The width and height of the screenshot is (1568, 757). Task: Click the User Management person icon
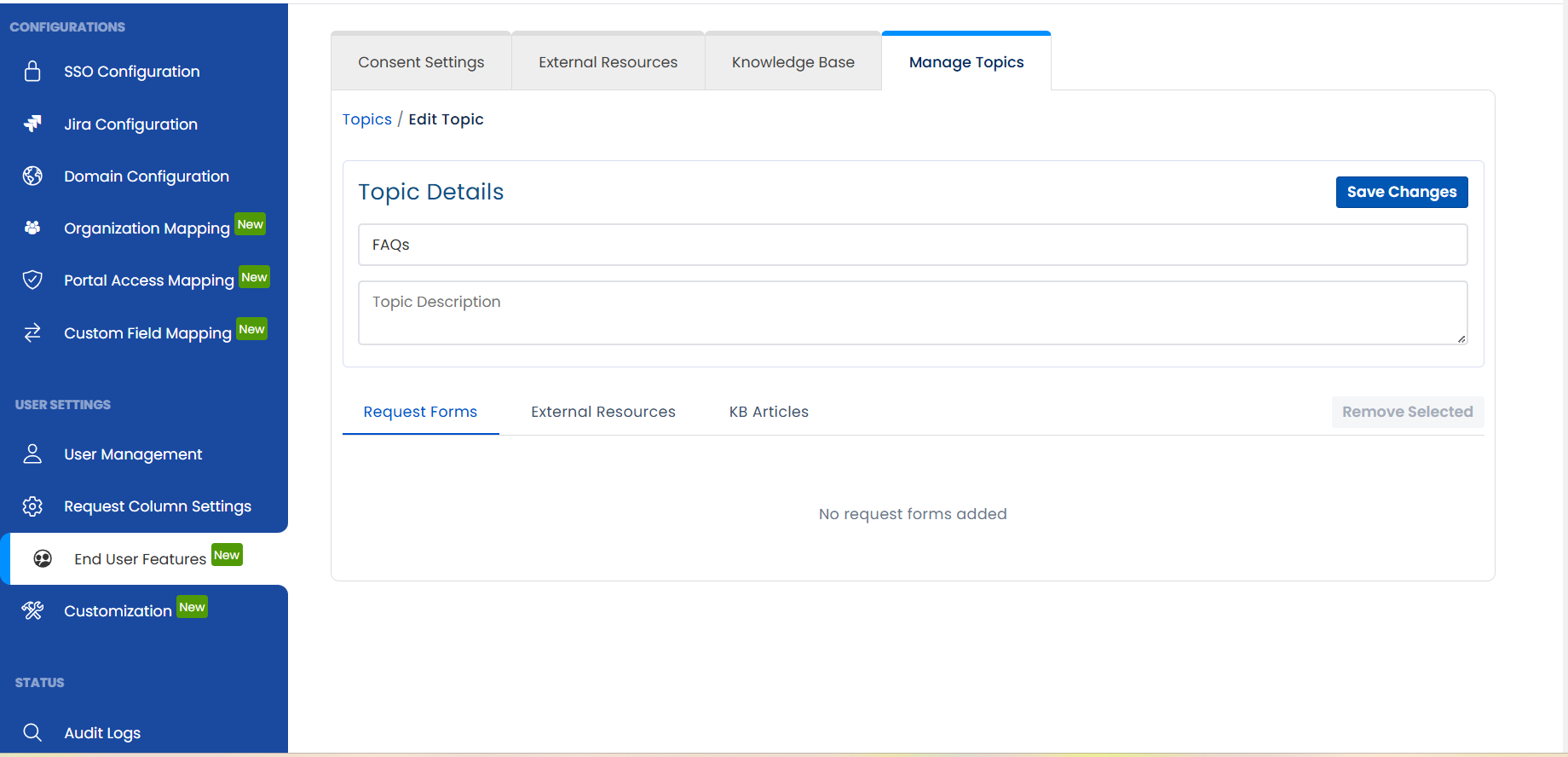[x=32, y=454]
